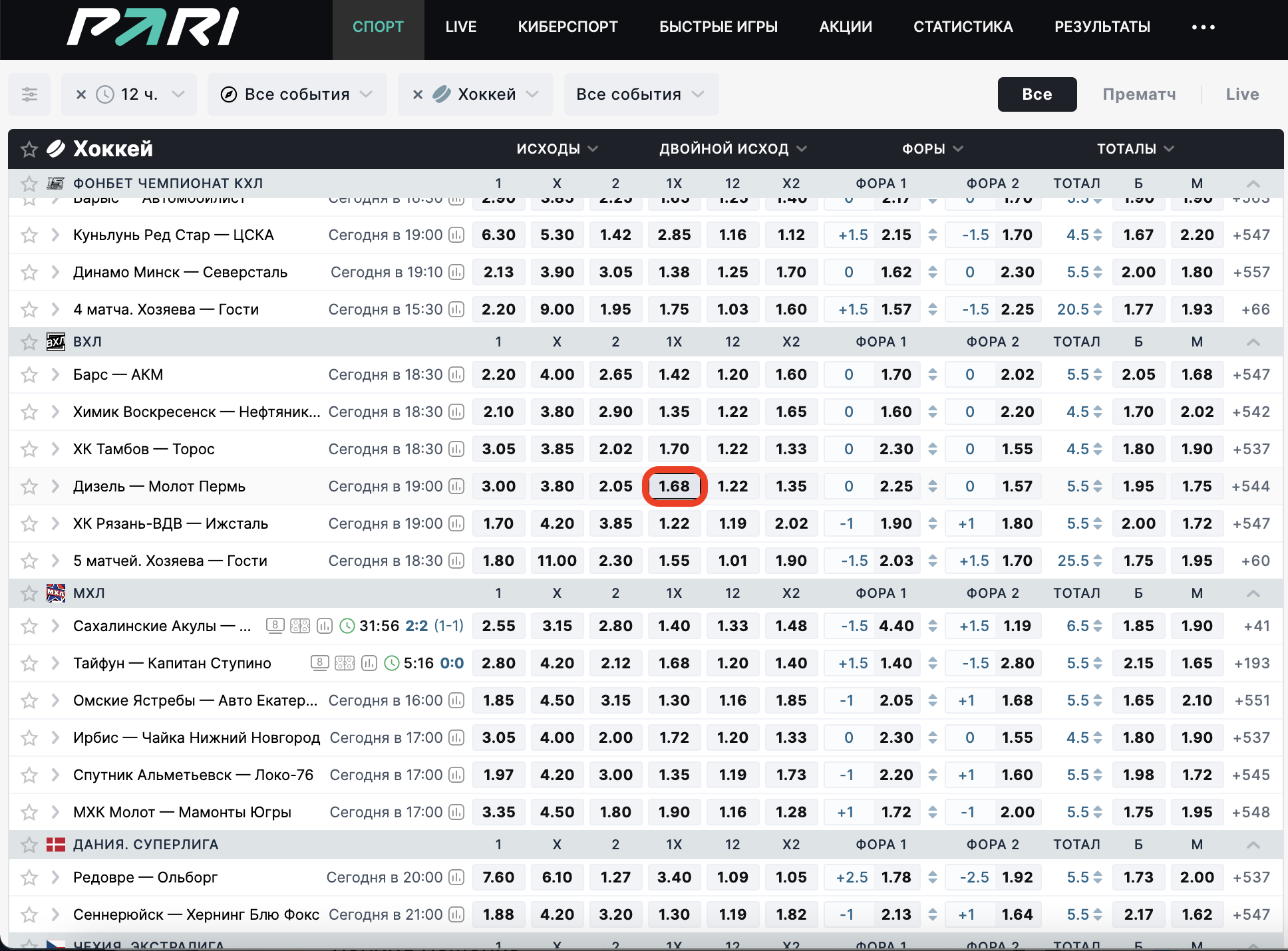Screen dimensions: 1288x951
Task: Open the РЕЗУЛЬТАТЫ tab
Action: 1102,27
